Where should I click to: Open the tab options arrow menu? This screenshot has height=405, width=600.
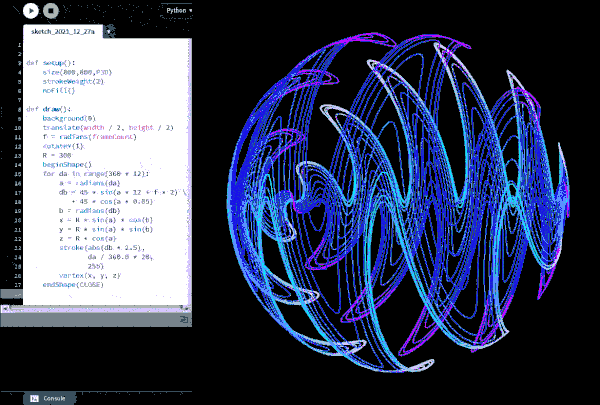[109, 32]
